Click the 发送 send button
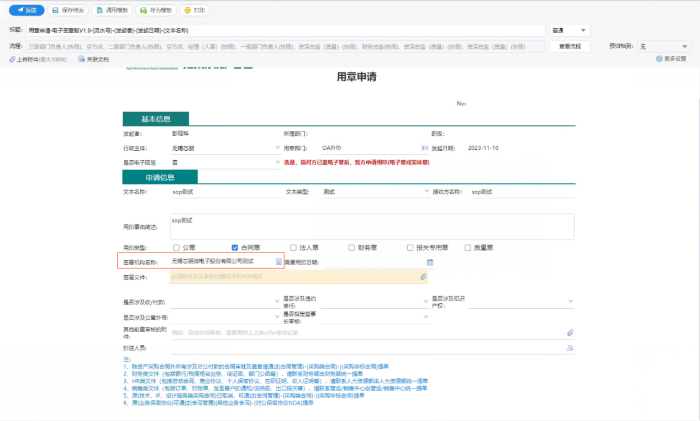Screen dimensions: 700x421 (26, 10)
